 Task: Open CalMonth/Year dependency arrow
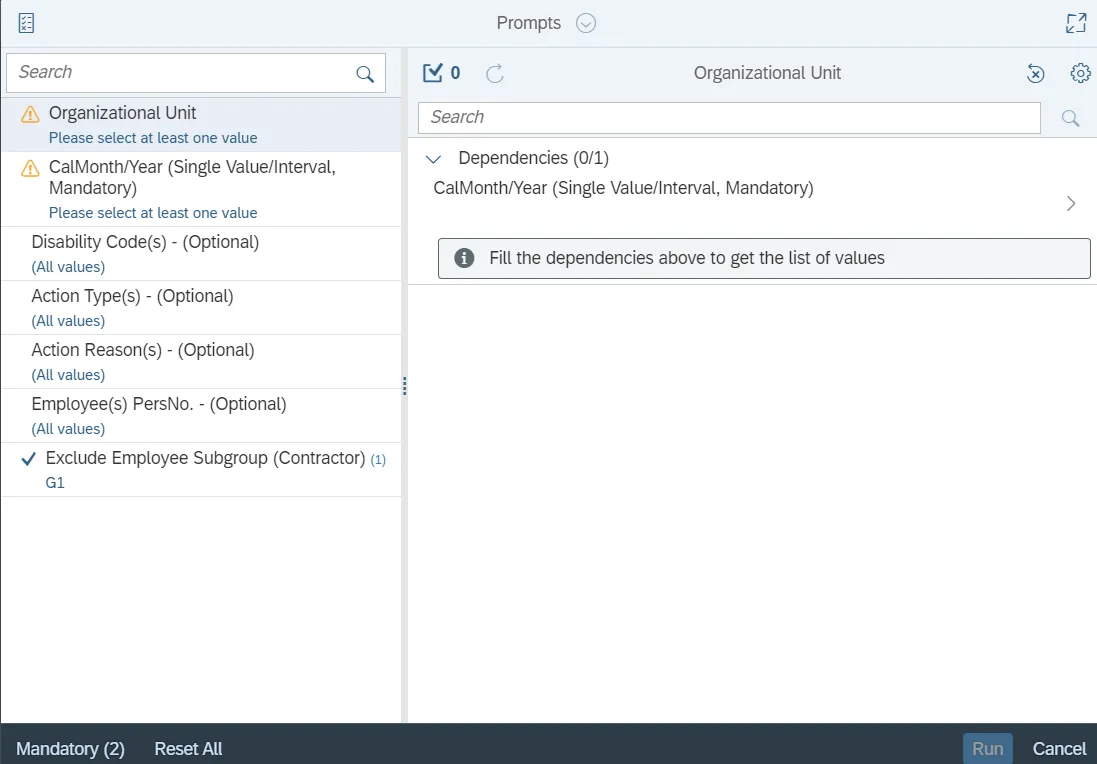pyautogui.click(x=1071, y=203)
